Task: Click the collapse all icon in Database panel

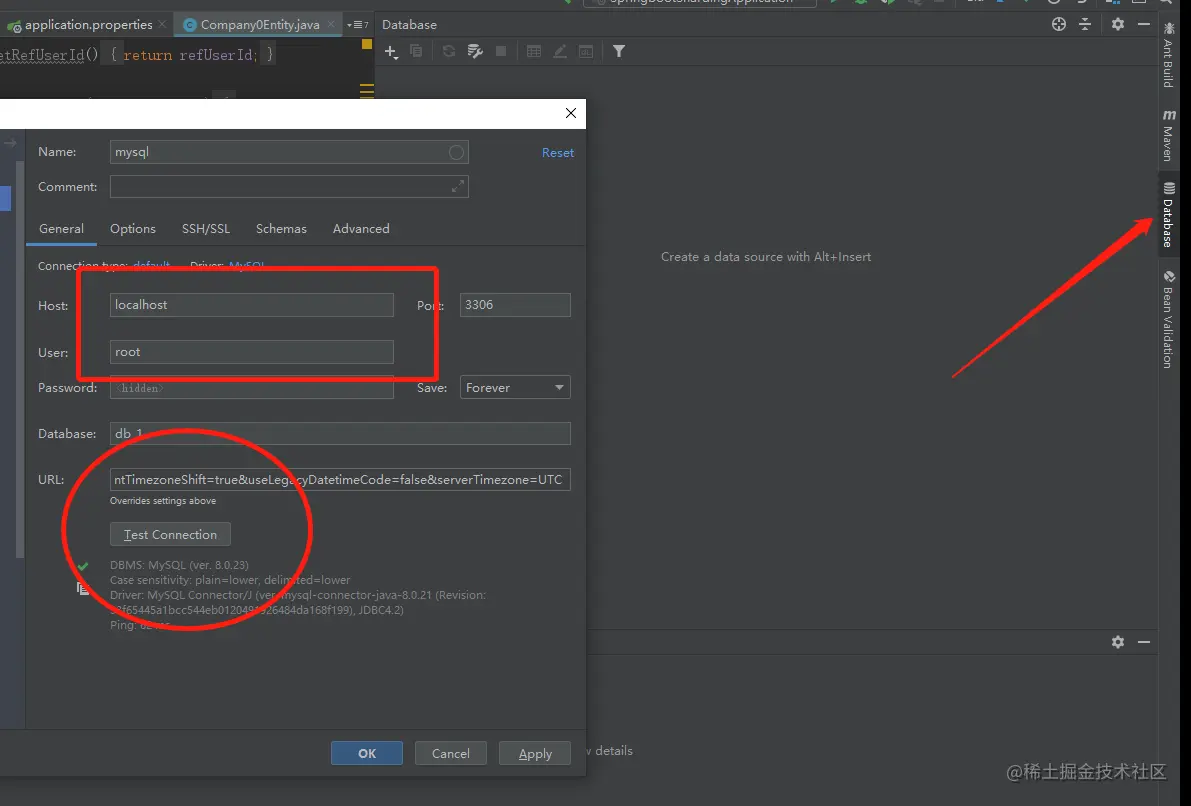Action: click(x=1085, y=24)
